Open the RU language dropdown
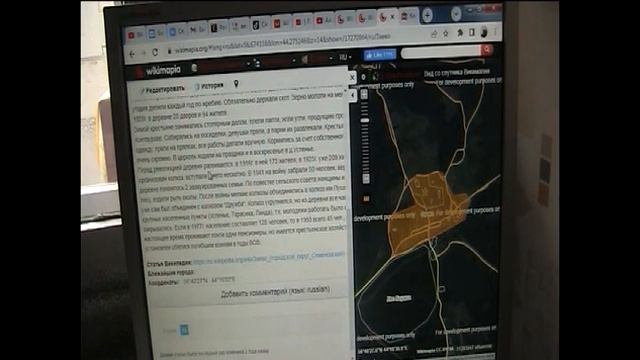Screen dimensions: 640x360 coord(345,57)
